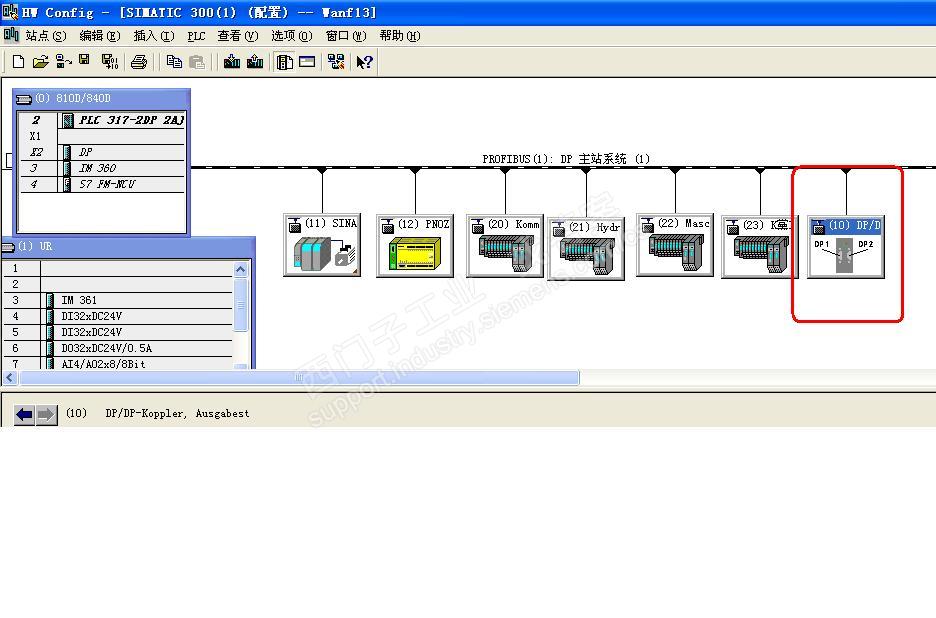Click the grey forward arrow button
The width and height of the screenshot is (936, 618).
coord(47,414)
